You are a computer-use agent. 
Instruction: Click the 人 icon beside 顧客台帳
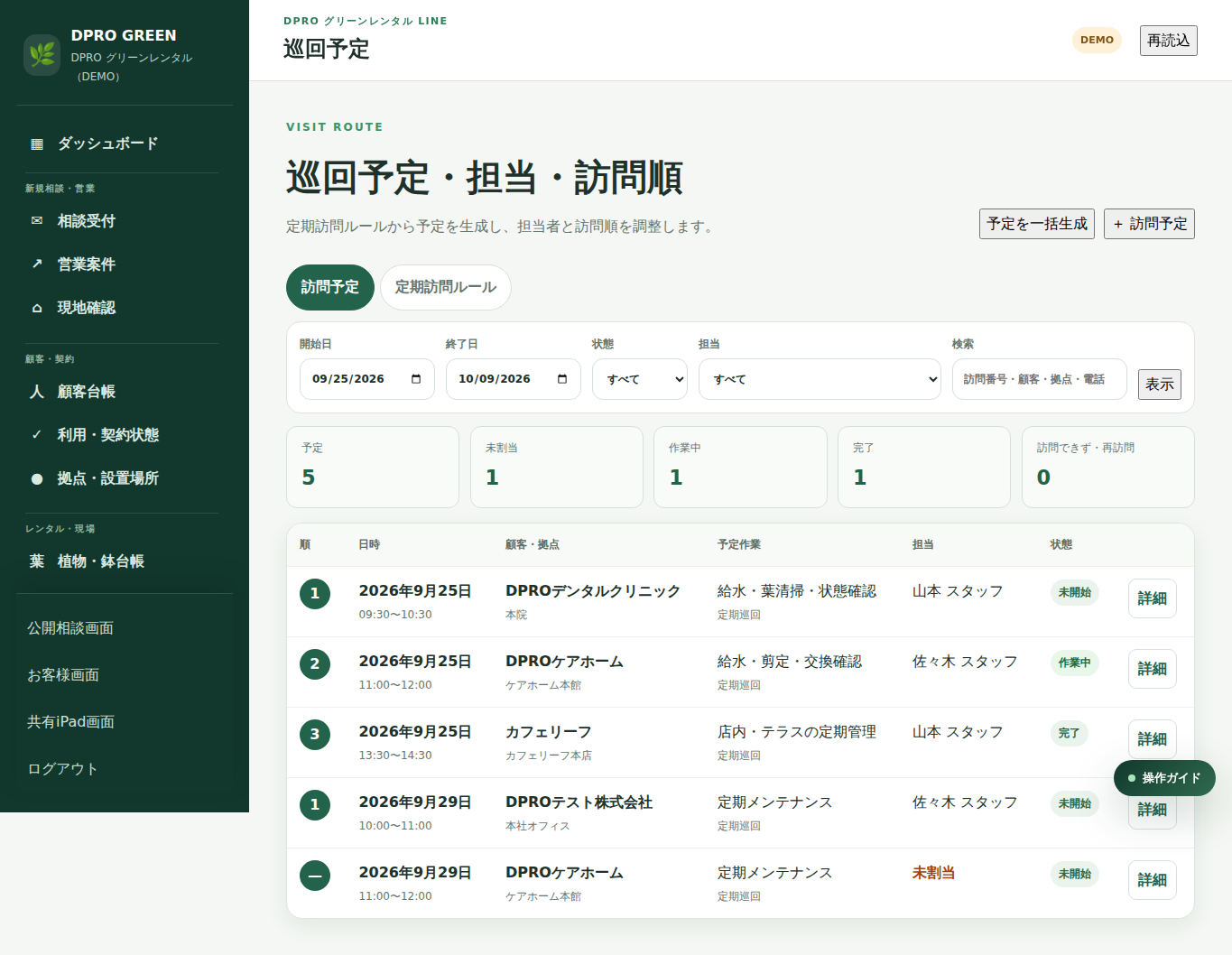[37, 392]
